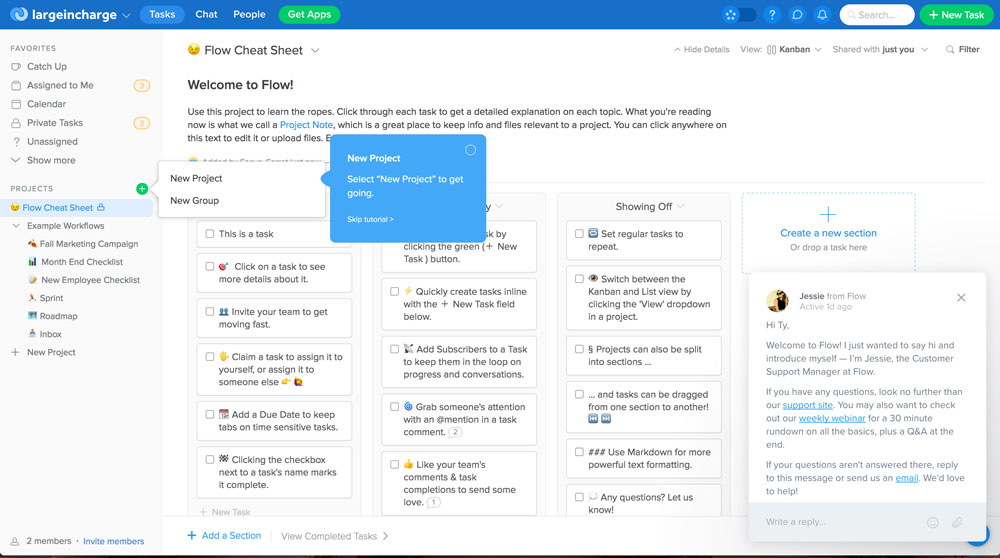Click the Catch Up sidebar icon
The height and width of the screenshot is (558, 1000).
pos(16,66)
